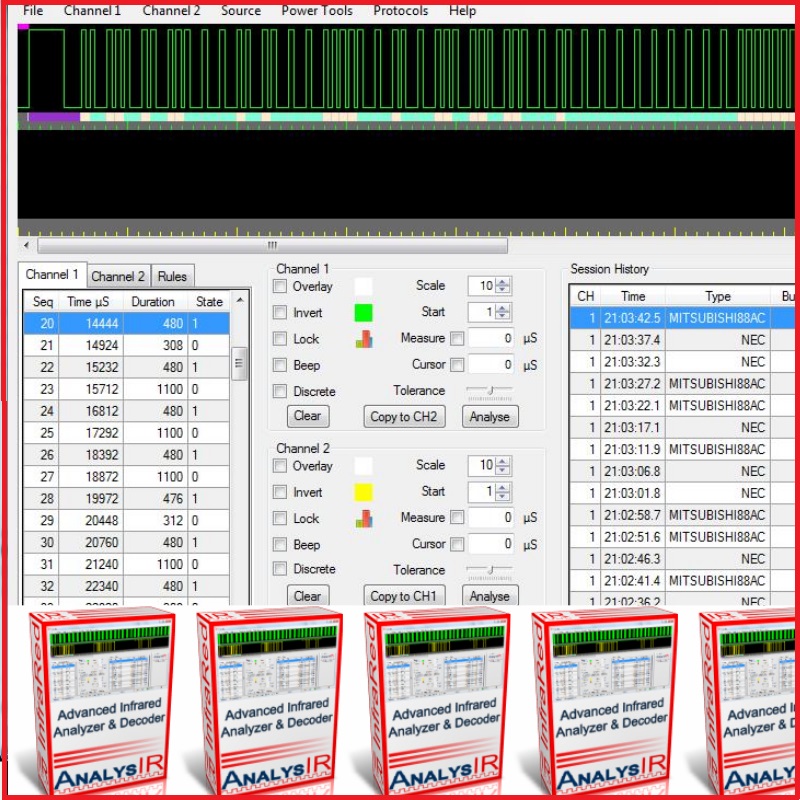Click Channel 2 Analyse button
This screenshot has width=800, height=800.
490,595
